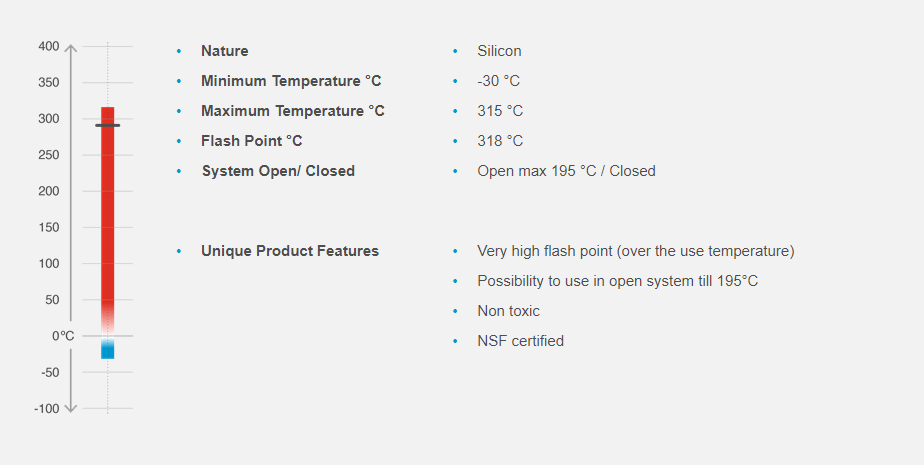The width and height of the screenshot is (924, 465).
Task: Click the "NSF certified" feature text
Action: [x=520, y=341]
